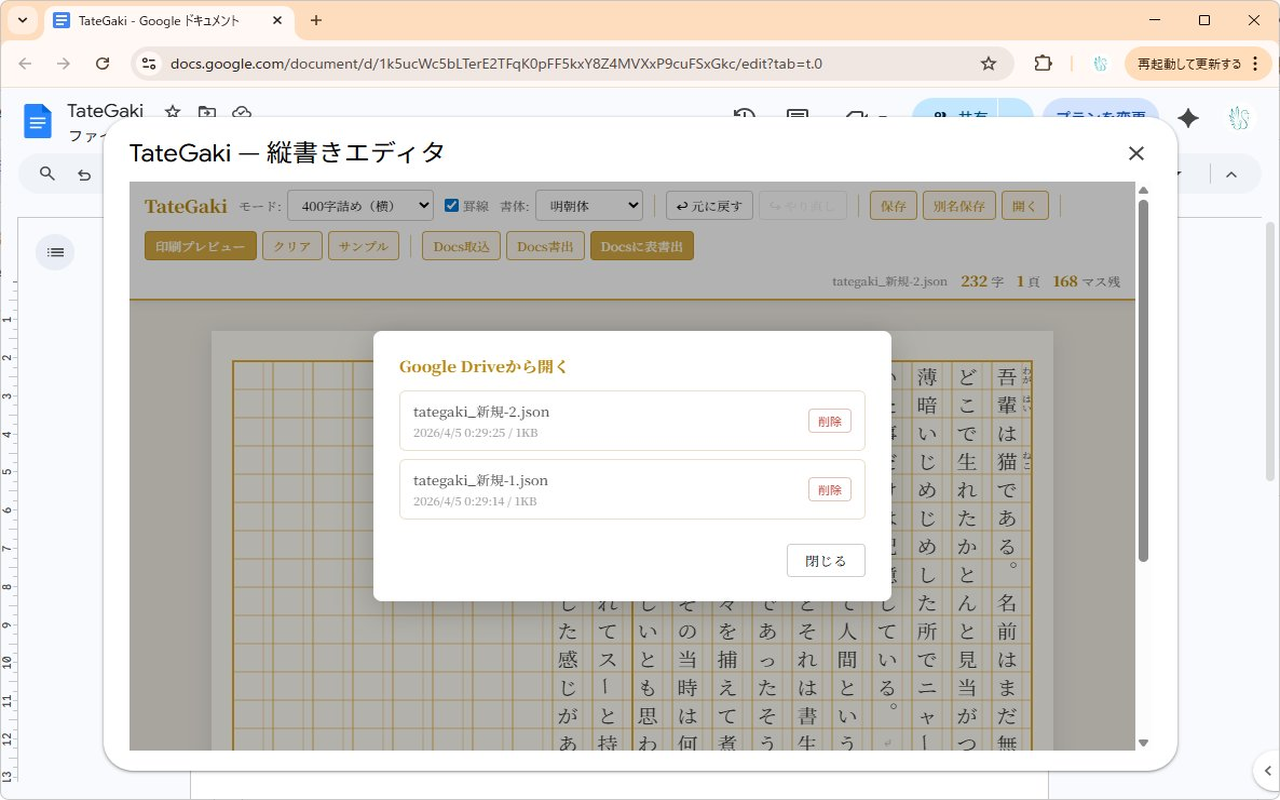Viewport: 1280px width, 800px height.
Task: Click the scroll down arrow of editor
Action: click(x=1144, y=743)
